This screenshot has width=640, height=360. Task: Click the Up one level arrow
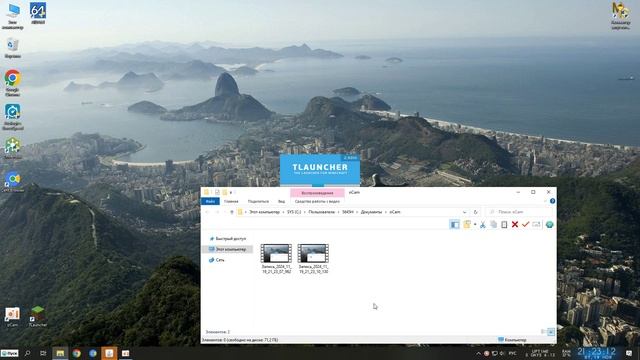tap(231, 212)
